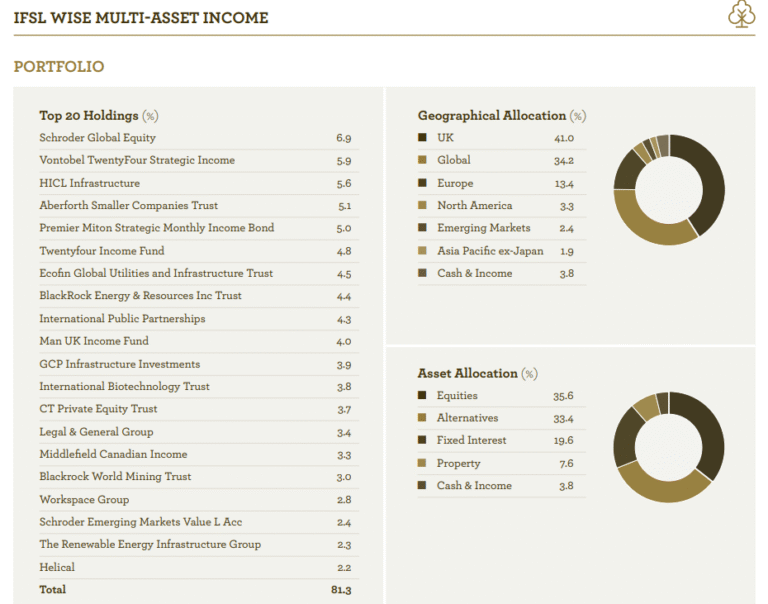Click the Emerging Markets label
Screen dimensions: 768x604
(x=483, y=228)
